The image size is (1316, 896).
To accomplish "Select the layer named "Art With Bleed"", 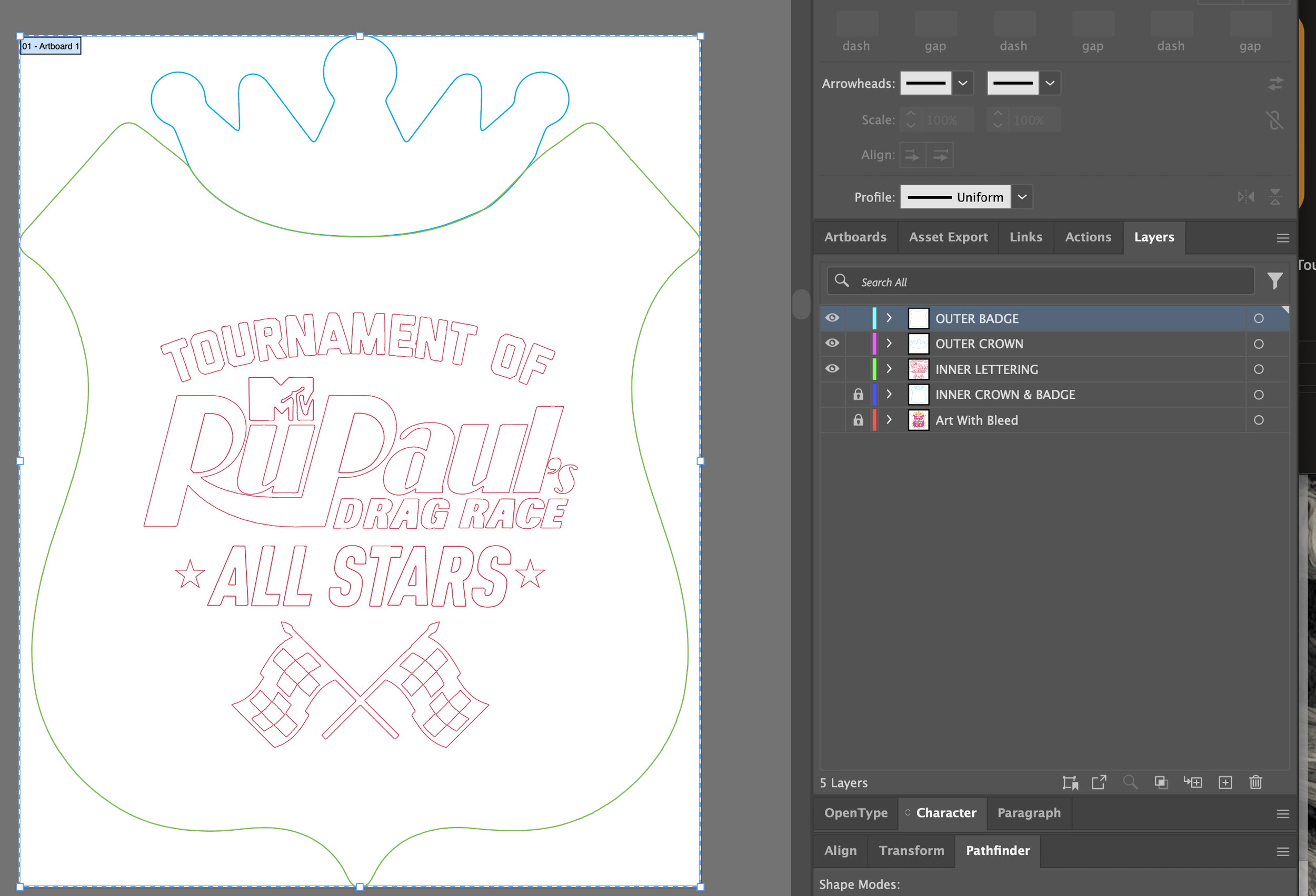I will [976, 420].
